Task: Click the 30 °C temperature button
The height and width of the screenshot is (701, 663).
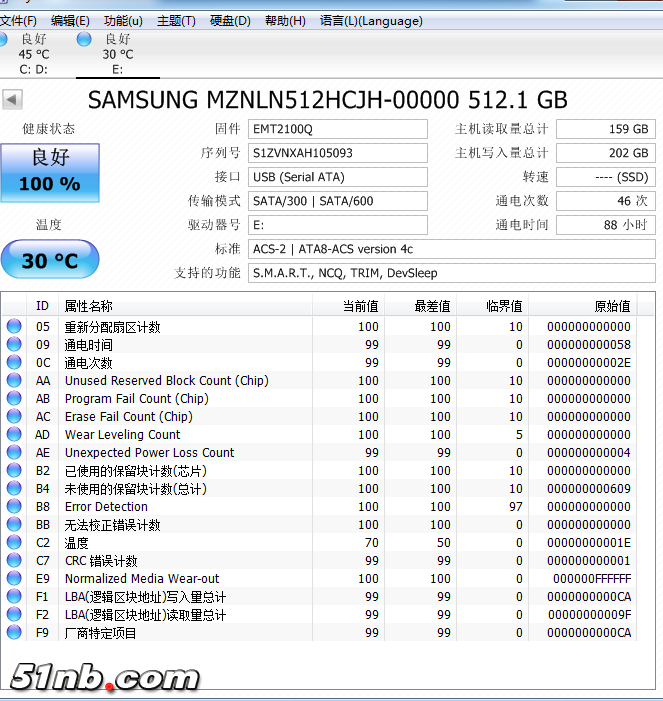Action: (50, 260)
